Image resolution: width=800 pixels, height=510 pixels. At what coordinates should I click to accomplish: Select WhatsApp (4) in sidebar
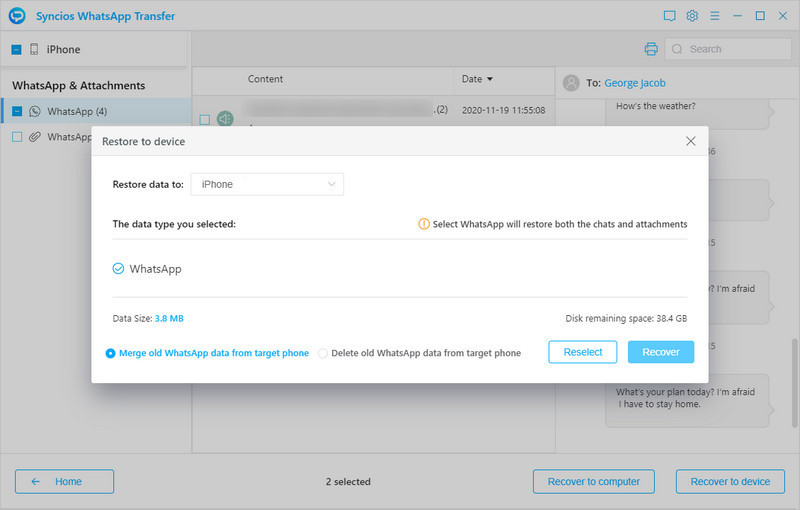96,111
